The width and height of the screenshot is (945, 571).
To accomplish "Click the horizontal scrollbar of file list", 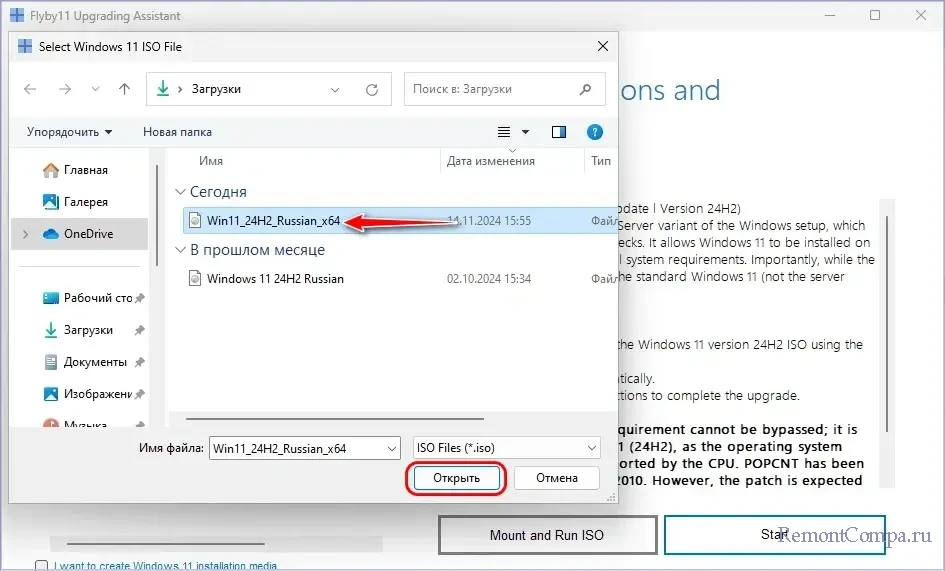I will [335, 418].
